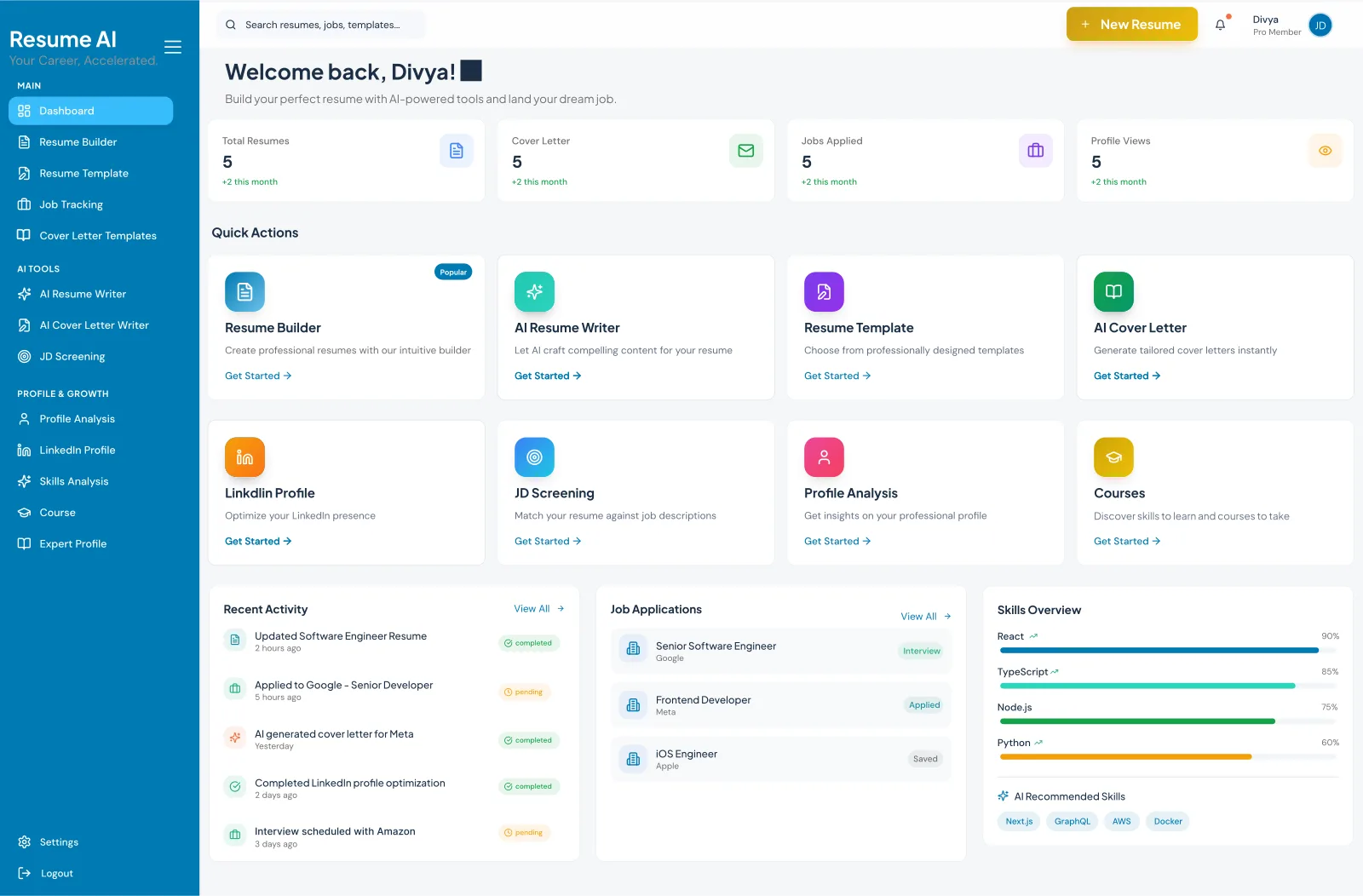
Task: Click the React skill progress bar
Action: pos(1169,651)
